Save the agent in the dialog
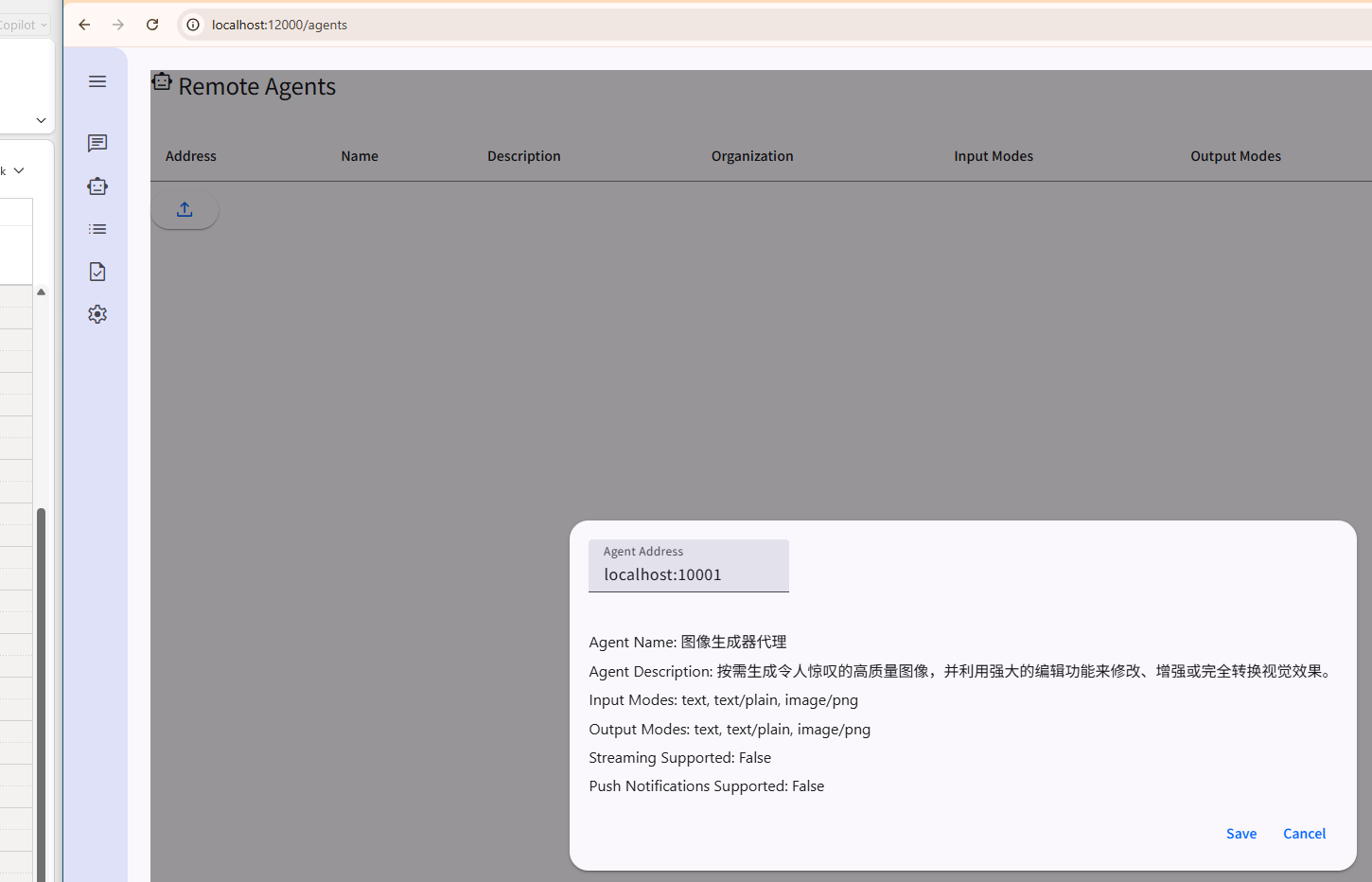This screenshot has height=882, width=1372. pyautogui.click(x=1241, y=834)
